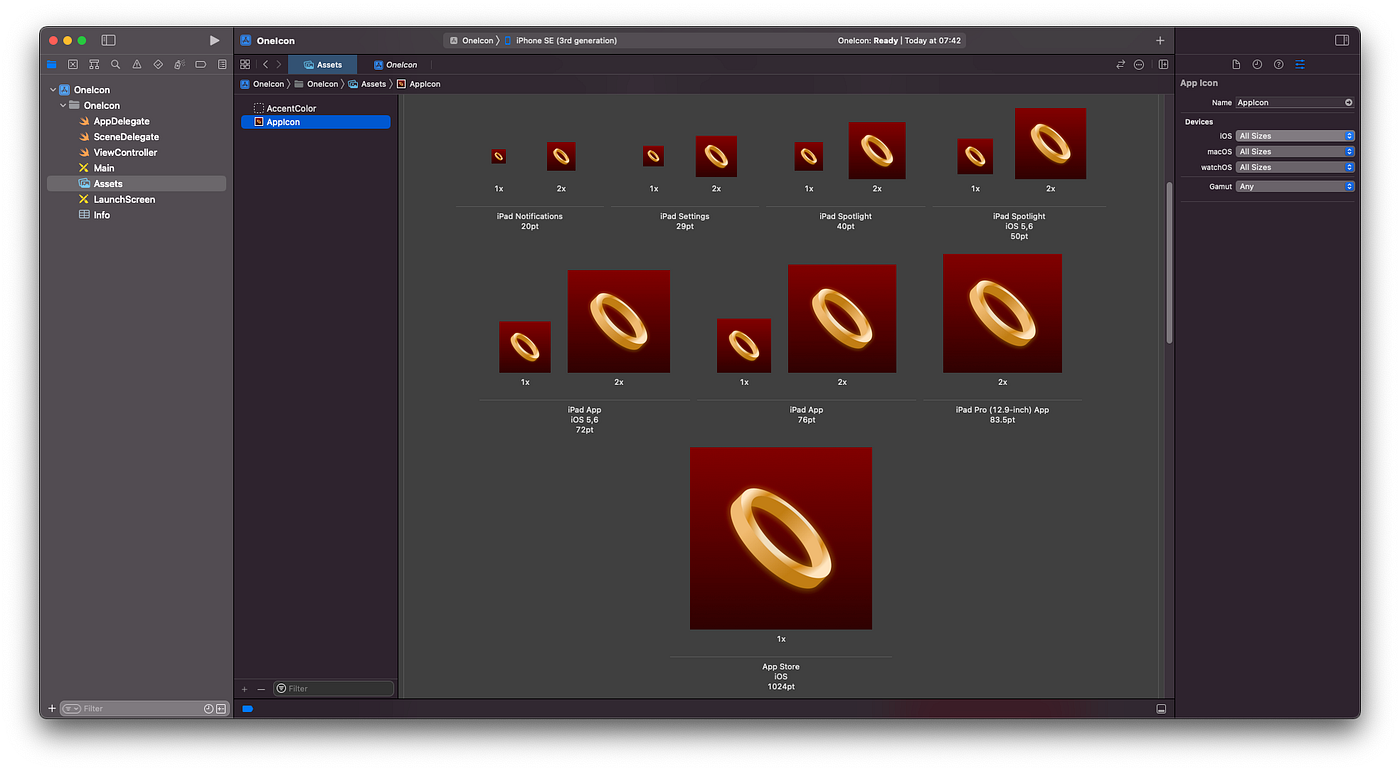Toggle the right inspector panel visibility
This screenshot has height=771, width=1400.
point(1341,40)
